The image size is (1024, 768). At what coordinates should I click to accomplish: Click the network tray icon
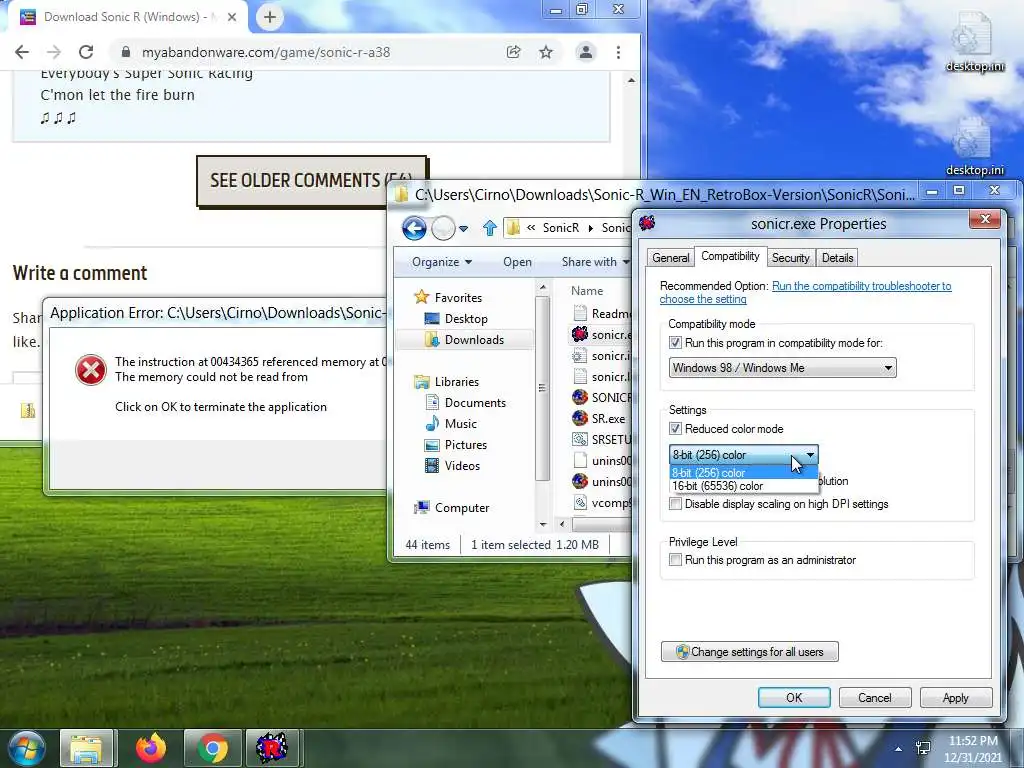click(923, 749)
